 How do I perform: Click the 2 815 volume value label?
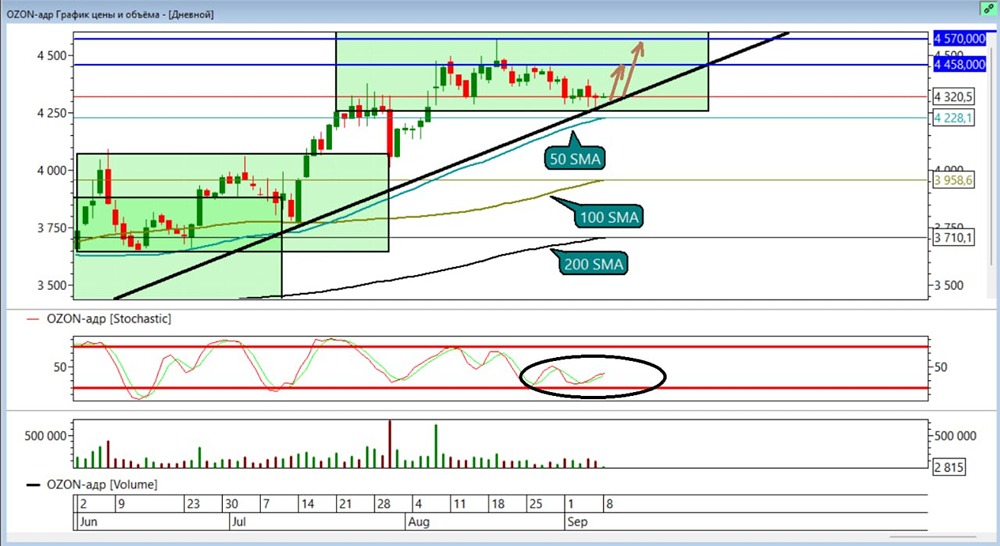click(948, 467)
